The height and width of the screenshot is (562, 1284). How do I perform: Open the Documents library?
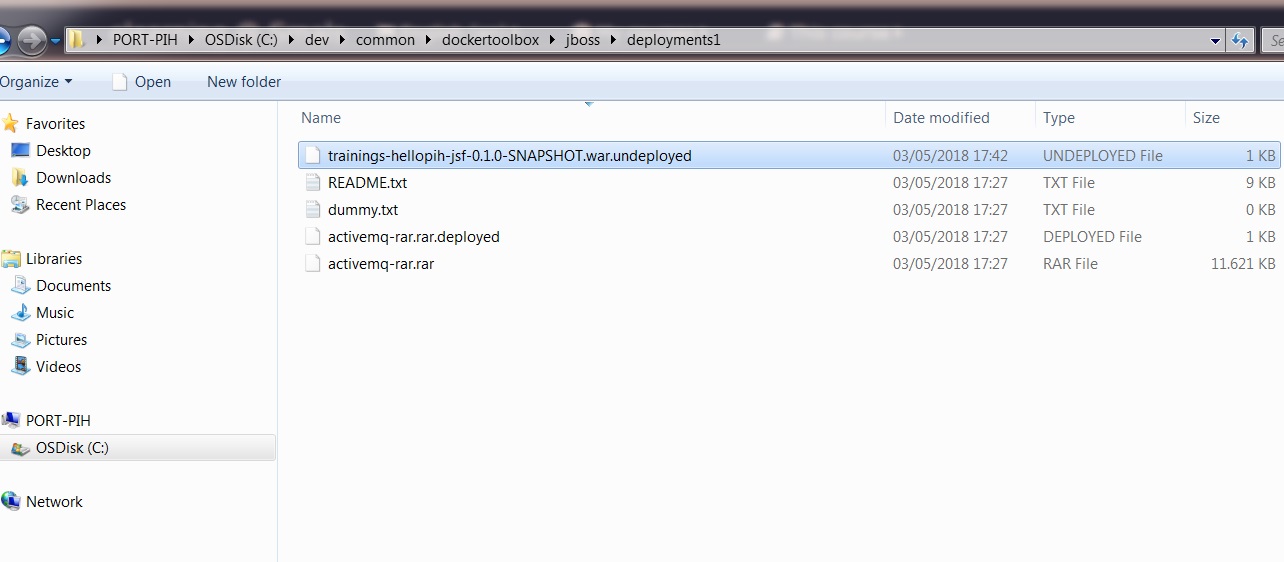pos(73,286)
